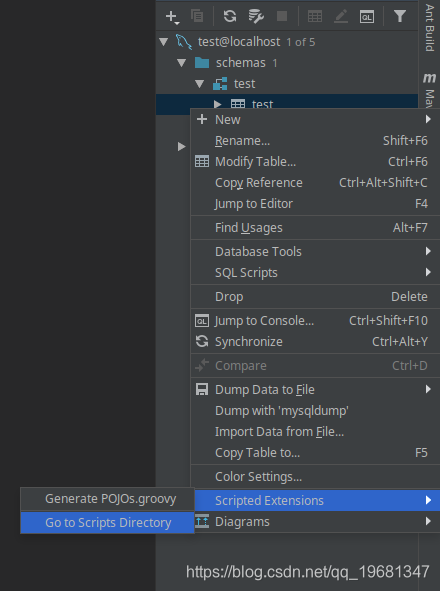Click the Dump Data save disk icon
440x591 pixels.
pyautogui.click(x=202, y=389)
